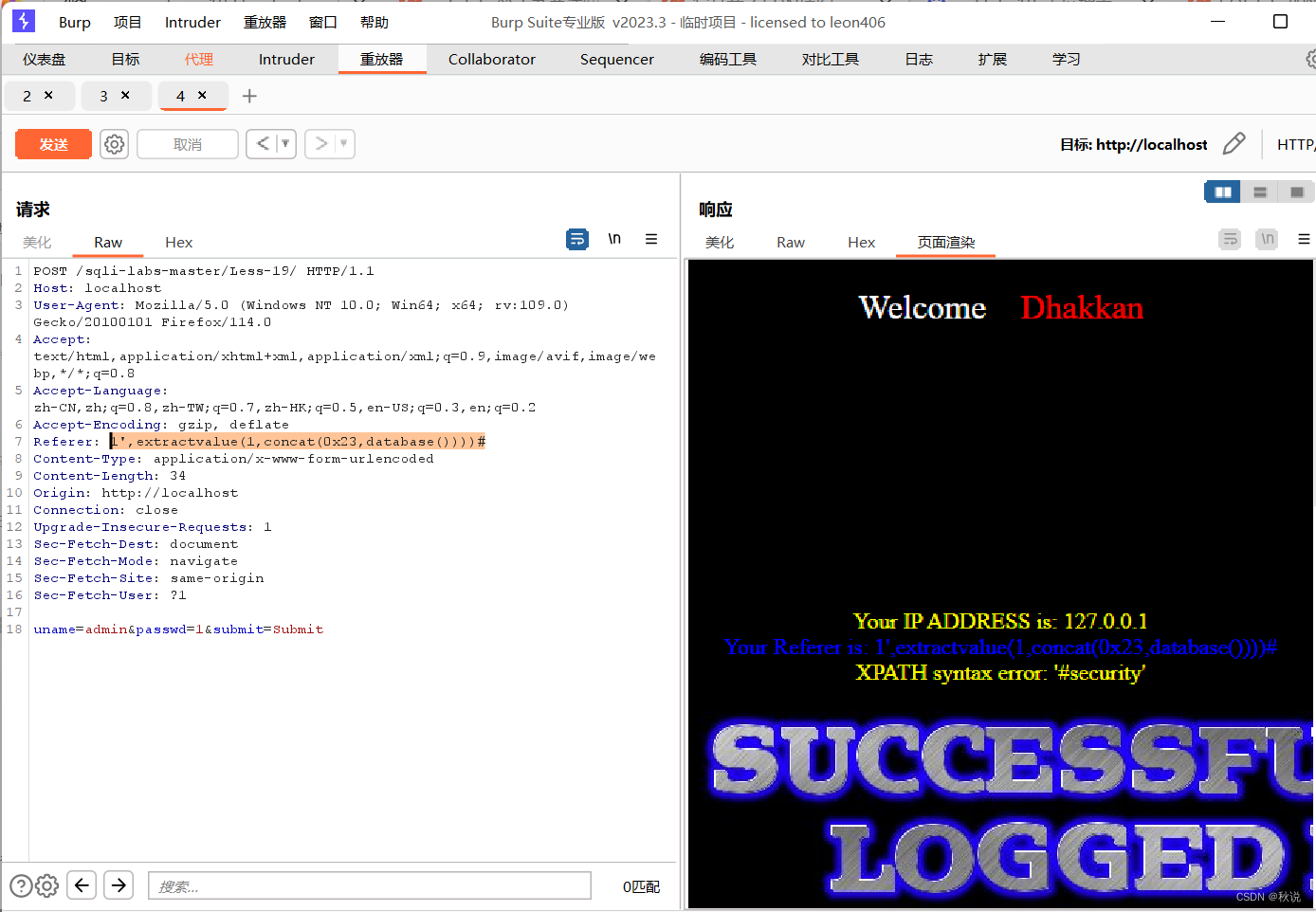Screen dimensions: 1316x912
Task: Close repeater tab 2
Action: 48,95
